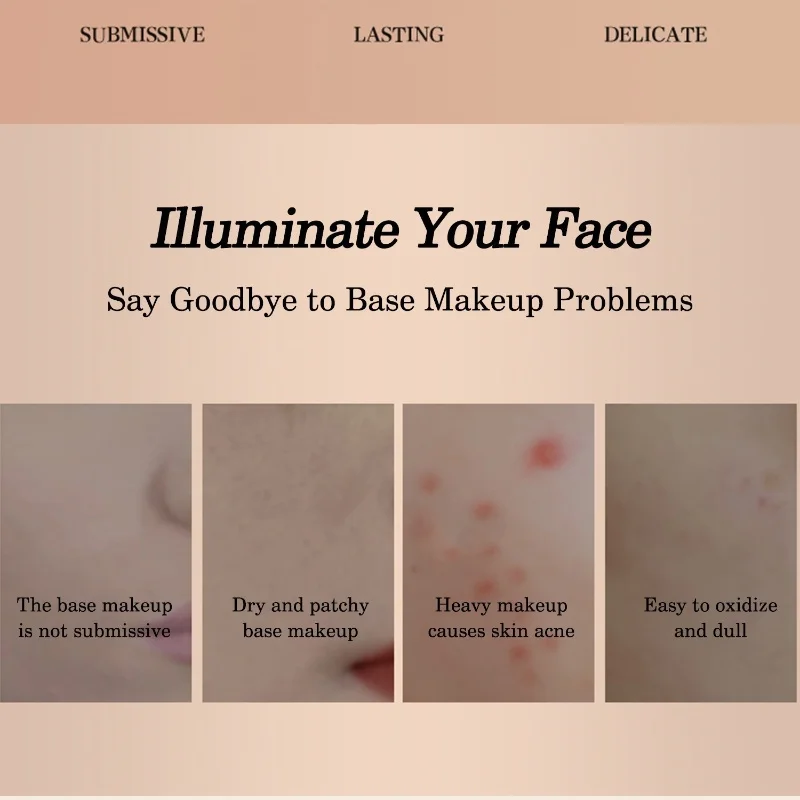This screenshot has width=800, height=800.
Task: Click the Illuminate Your Face headline
Action: 401,229
